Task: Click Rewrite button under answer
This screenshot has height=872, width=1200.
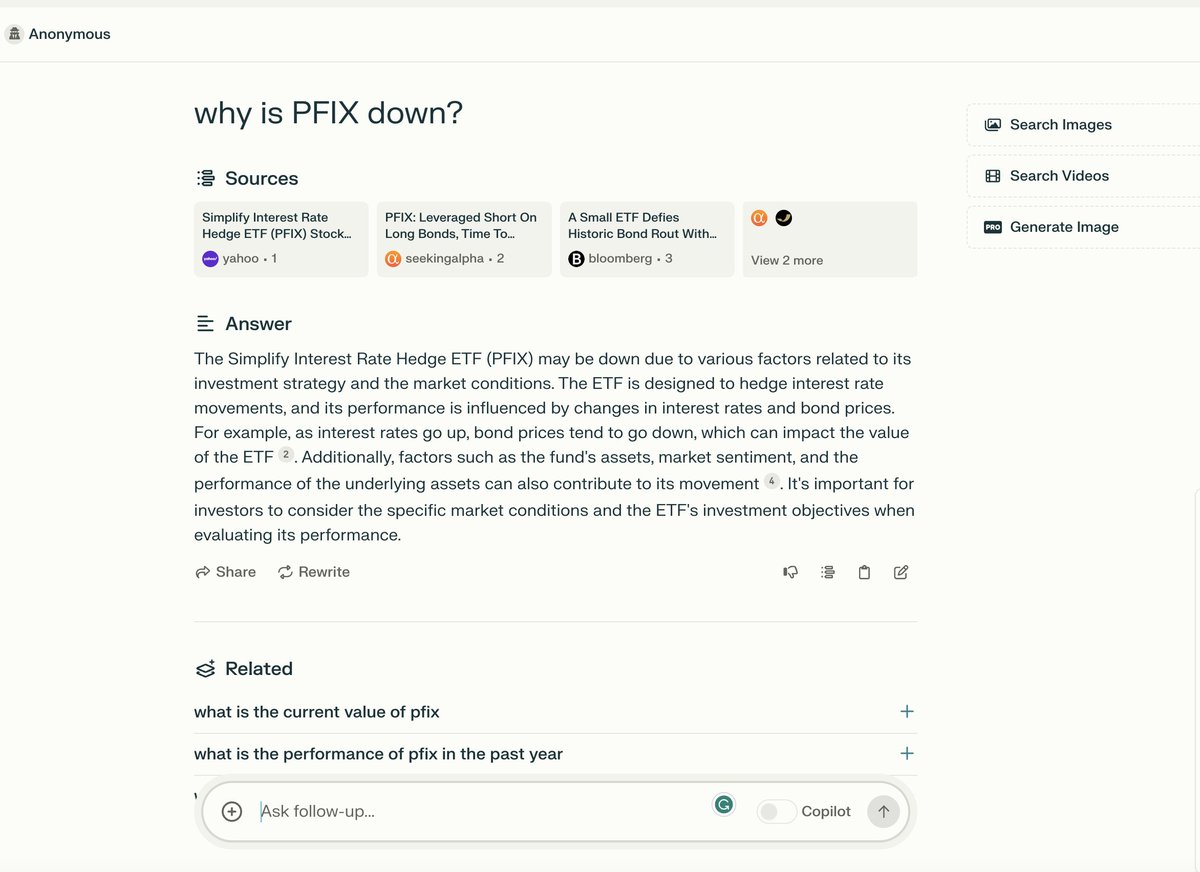Action: coord(314,572)
